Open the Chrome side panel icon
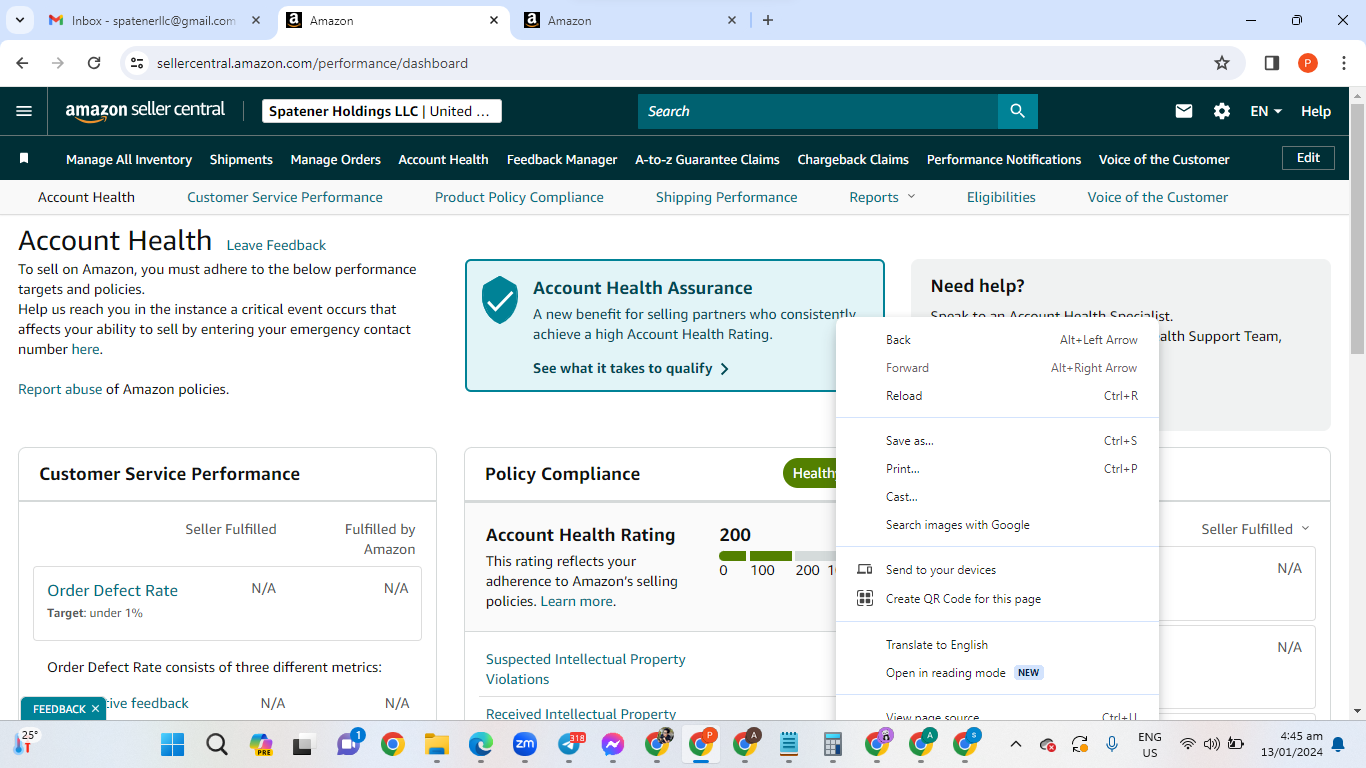 pyautogui.click(x=1272, y=63)
